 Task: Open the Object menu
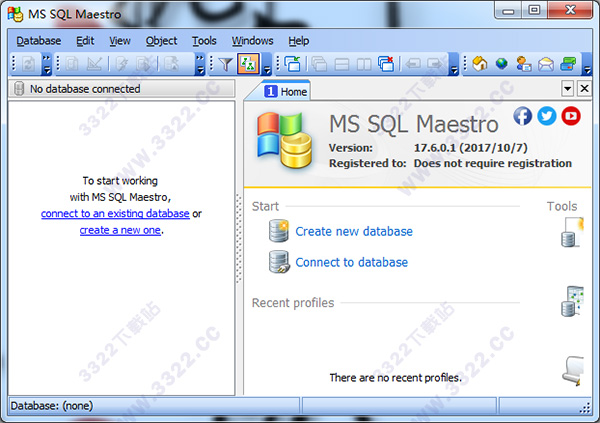(x=161, y=41)
